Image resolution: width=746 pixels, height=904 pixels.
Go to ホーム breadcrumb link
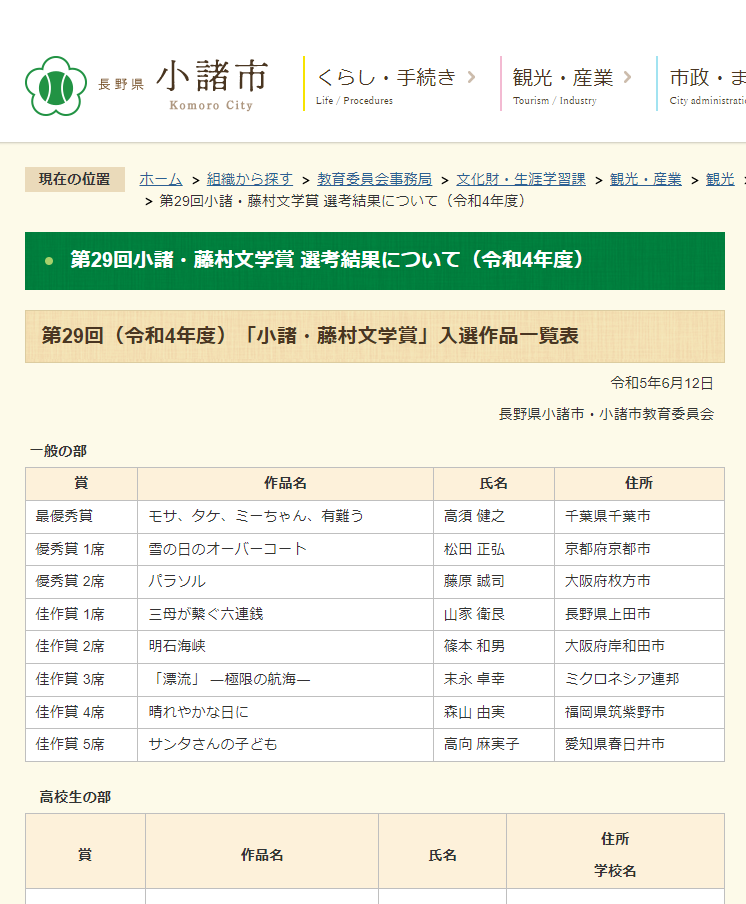[x=161, y=179]
